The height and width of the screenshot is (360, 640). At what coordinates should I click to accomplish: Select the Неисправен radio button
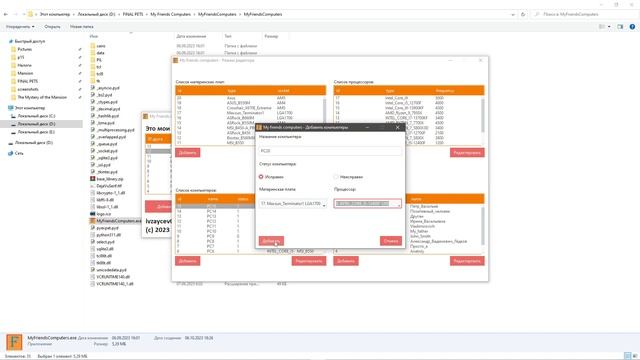click(x=336, y=177)
